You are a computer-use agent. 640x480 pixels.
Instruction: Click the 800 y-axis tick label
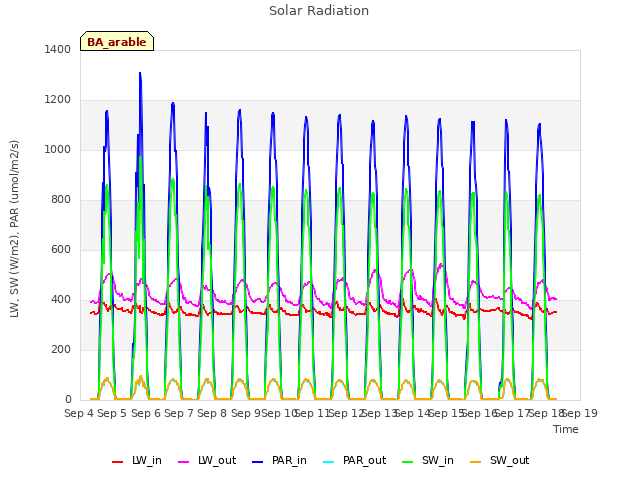point(61,200)
